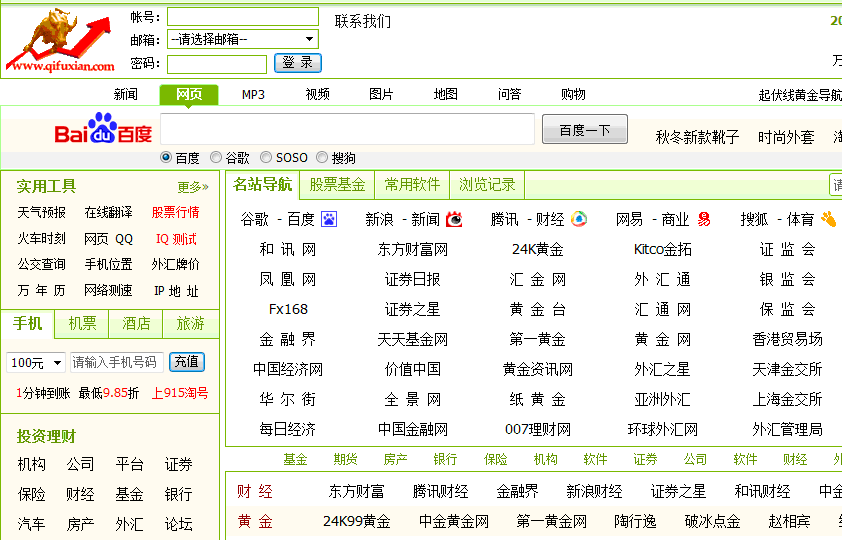Click the qifuxian.com bull logo

(x=60, y=41)
